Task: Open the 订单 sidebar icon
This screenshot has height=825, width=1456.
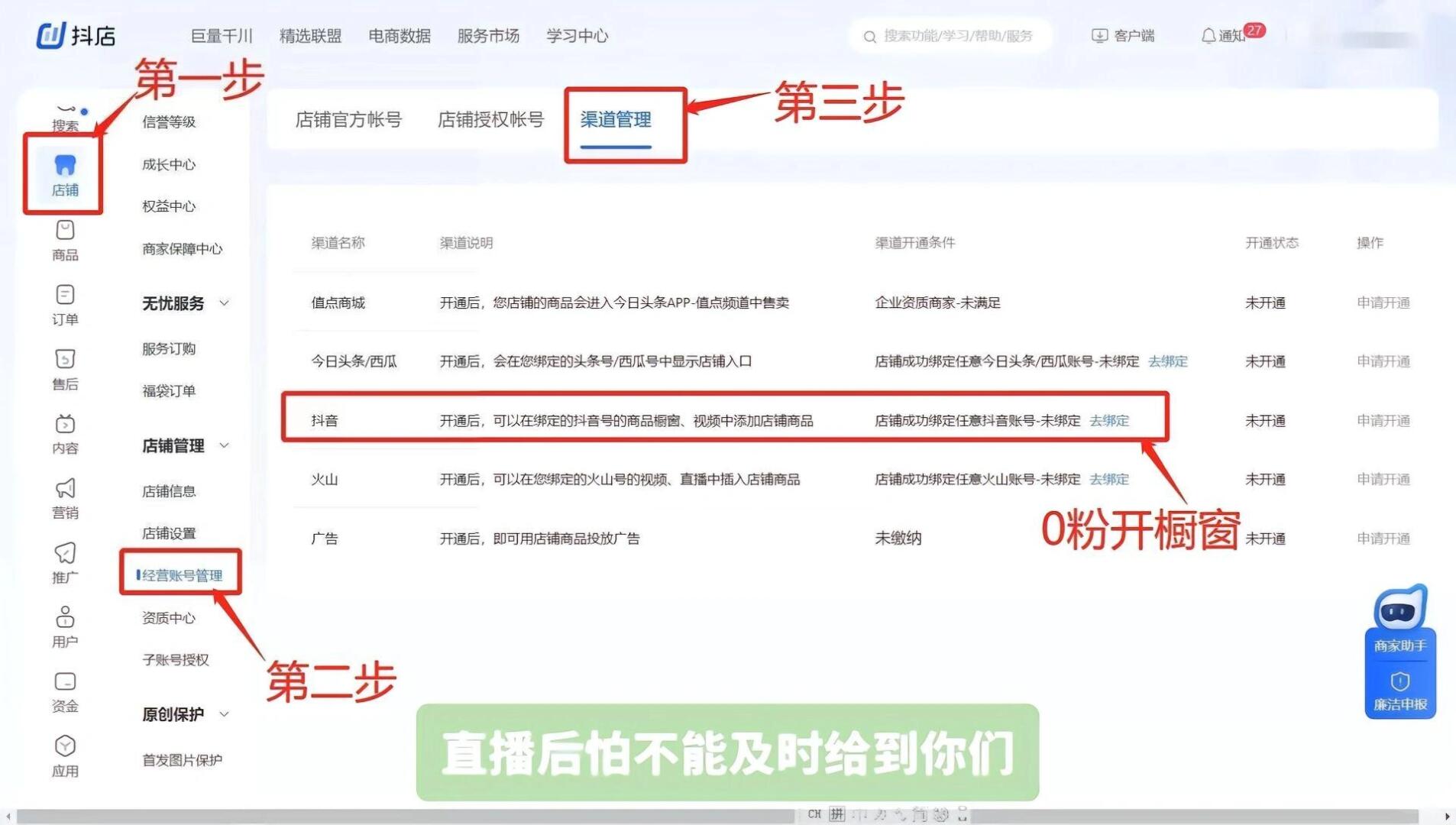Action: pos(65,295)
